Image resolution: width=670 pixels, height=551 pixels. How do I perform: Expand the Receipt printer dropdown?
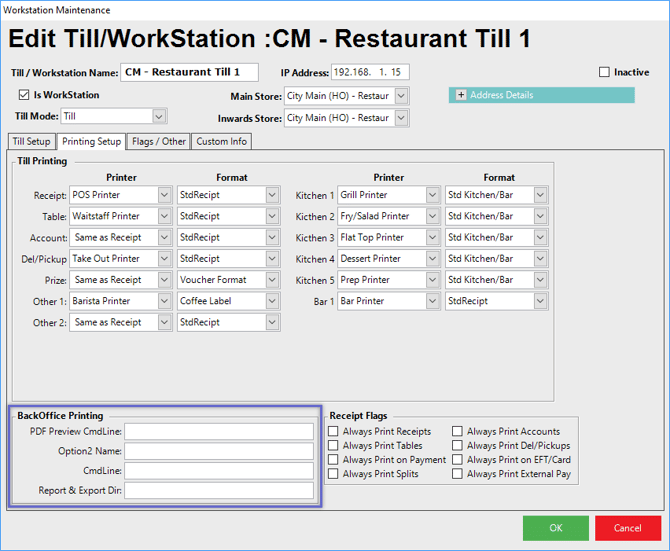[165, 195]
